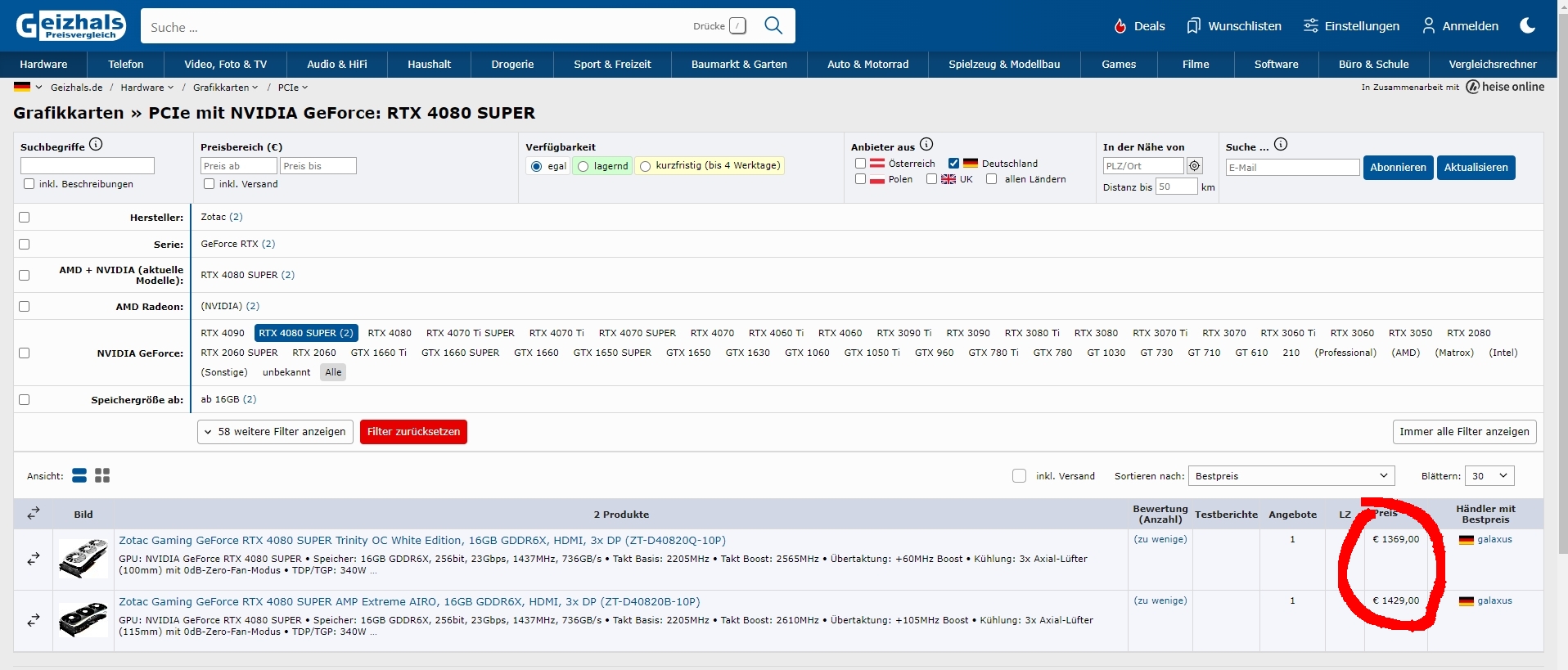The height and width of the screenshot is (670, 1568).
Task: Click E-Mail subscription input field
Action: (x=1292, y=168)
